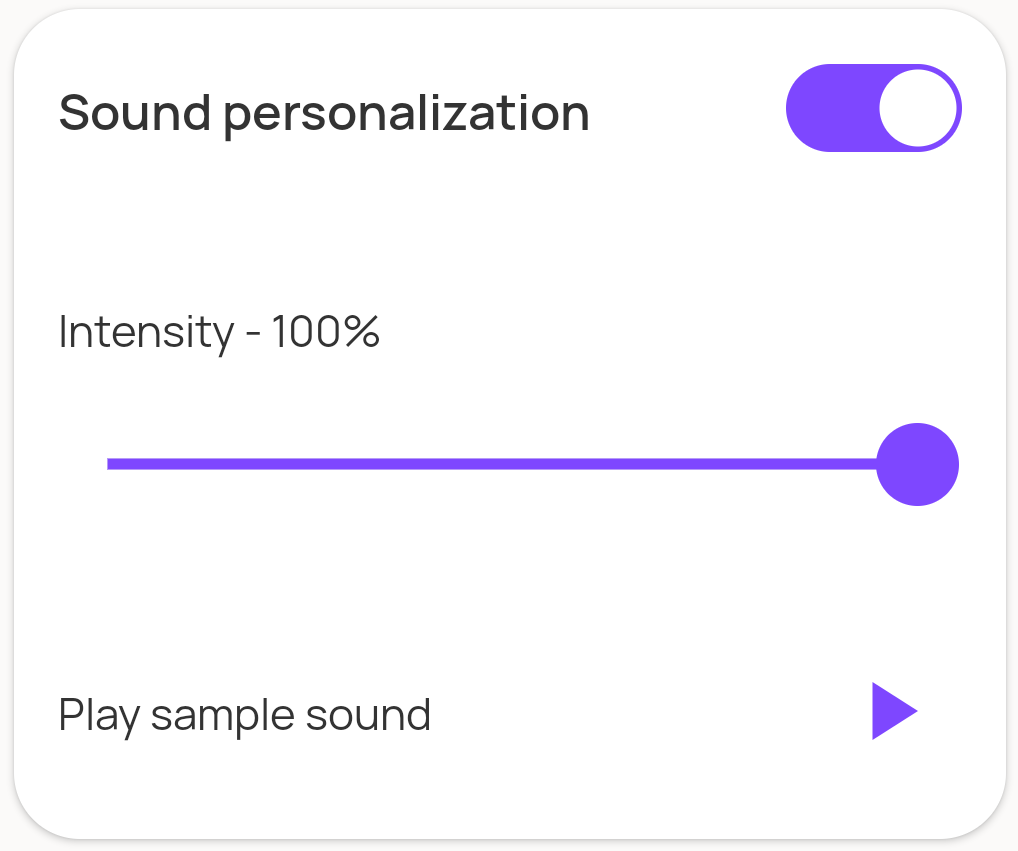Click the word "Intensity" above the slider
Image resolution: width=1018 pixels, height=851 pixels.
click(x=146, y=331)
